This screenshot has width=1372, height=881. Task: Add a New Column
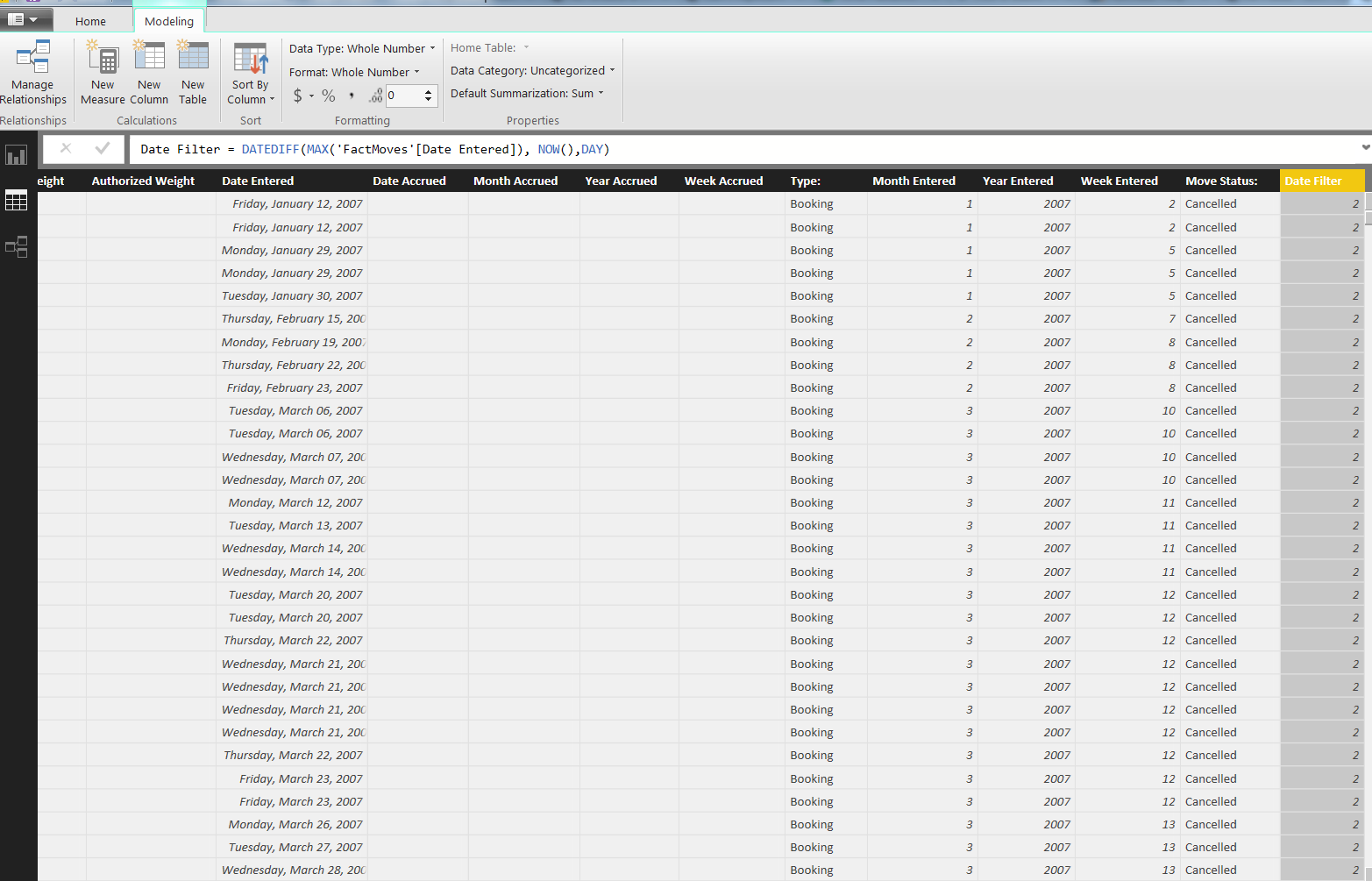click(x=149, y=73)
